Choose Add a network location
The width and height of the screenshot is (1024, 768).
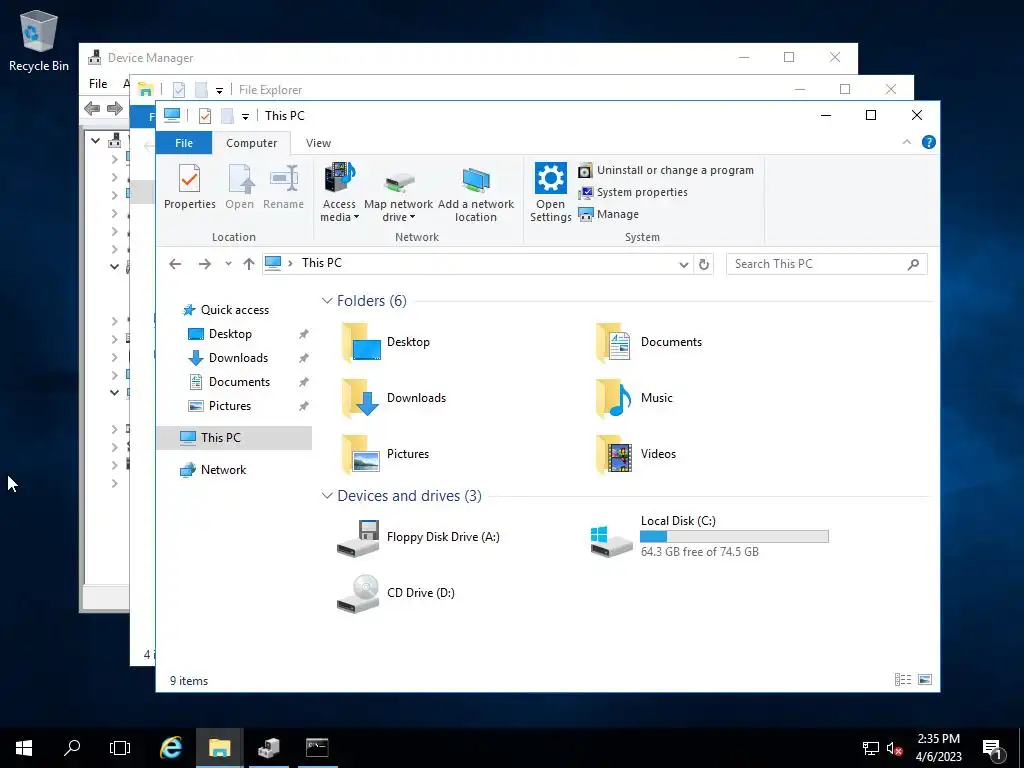(475, 193)
